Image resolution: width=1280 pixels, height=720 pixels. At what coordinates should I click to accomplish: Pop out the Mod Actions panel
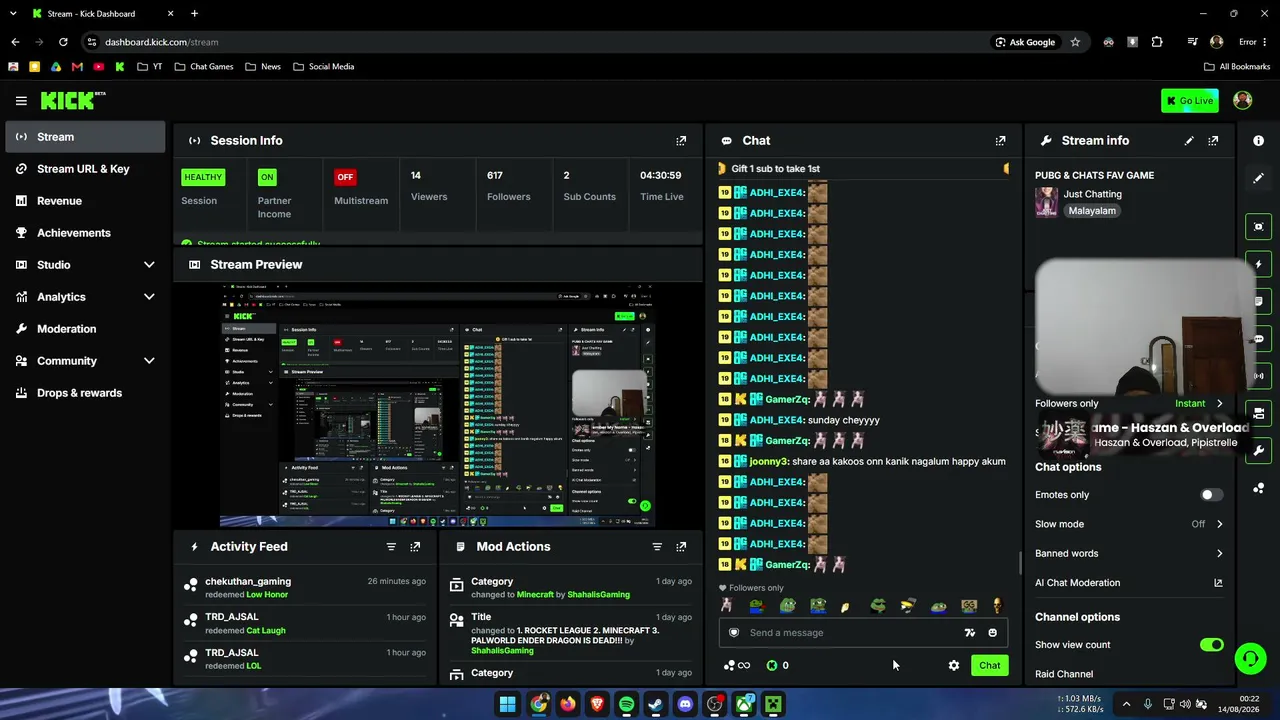(681, 547)
